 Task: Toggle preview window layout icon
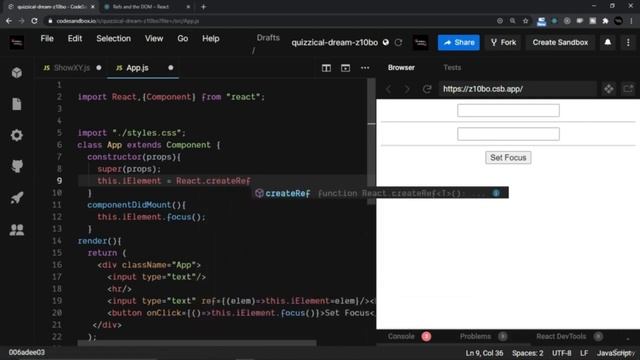click(x=345, y=68)
